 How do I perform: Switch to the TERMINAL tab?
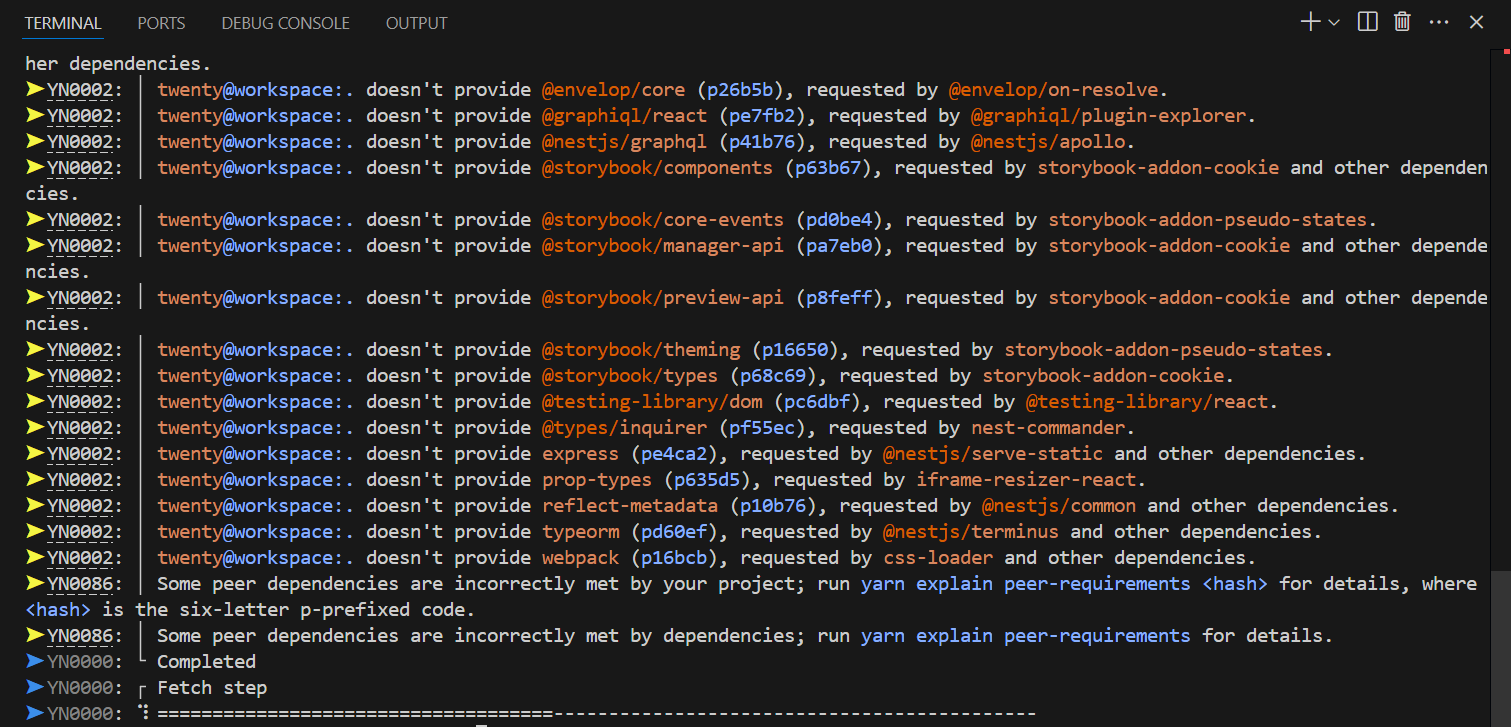click(x=63, y=22)
